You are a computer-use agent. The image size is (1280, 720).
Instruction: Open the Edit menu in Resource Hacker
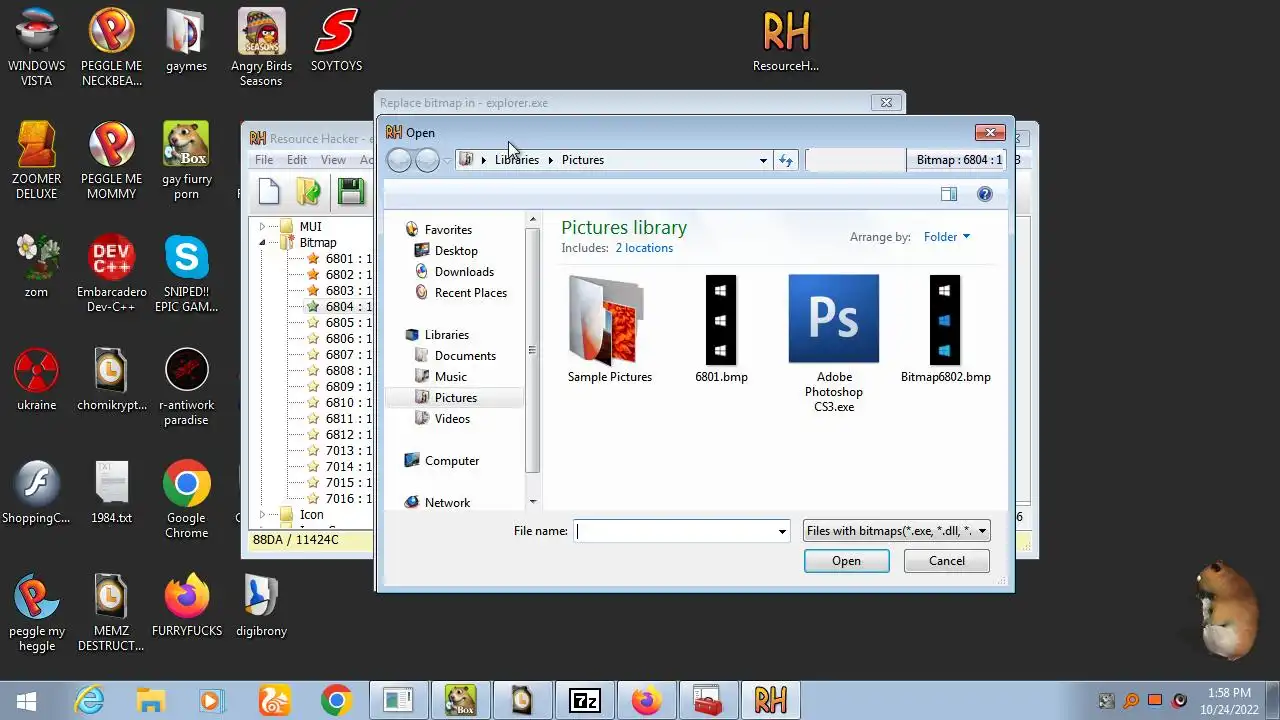(297, 160)
